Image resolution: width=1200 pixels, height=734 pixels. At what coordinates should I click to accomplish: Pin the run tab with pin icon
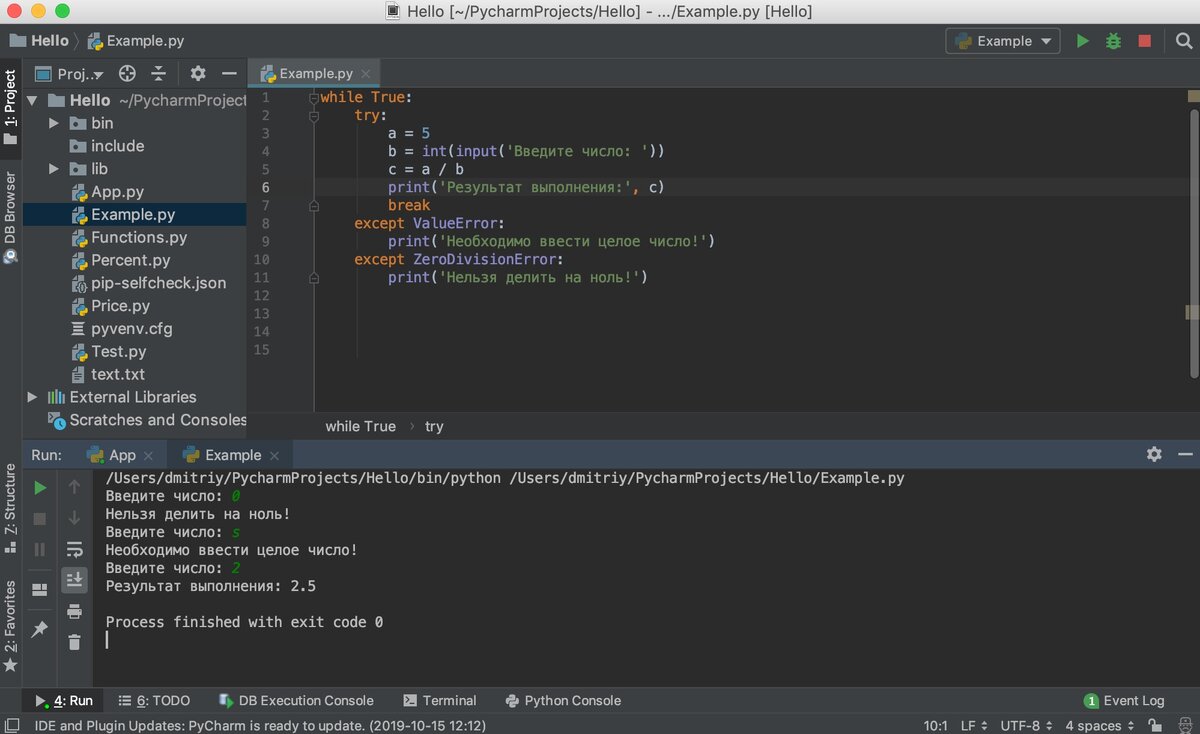(40, 629)
